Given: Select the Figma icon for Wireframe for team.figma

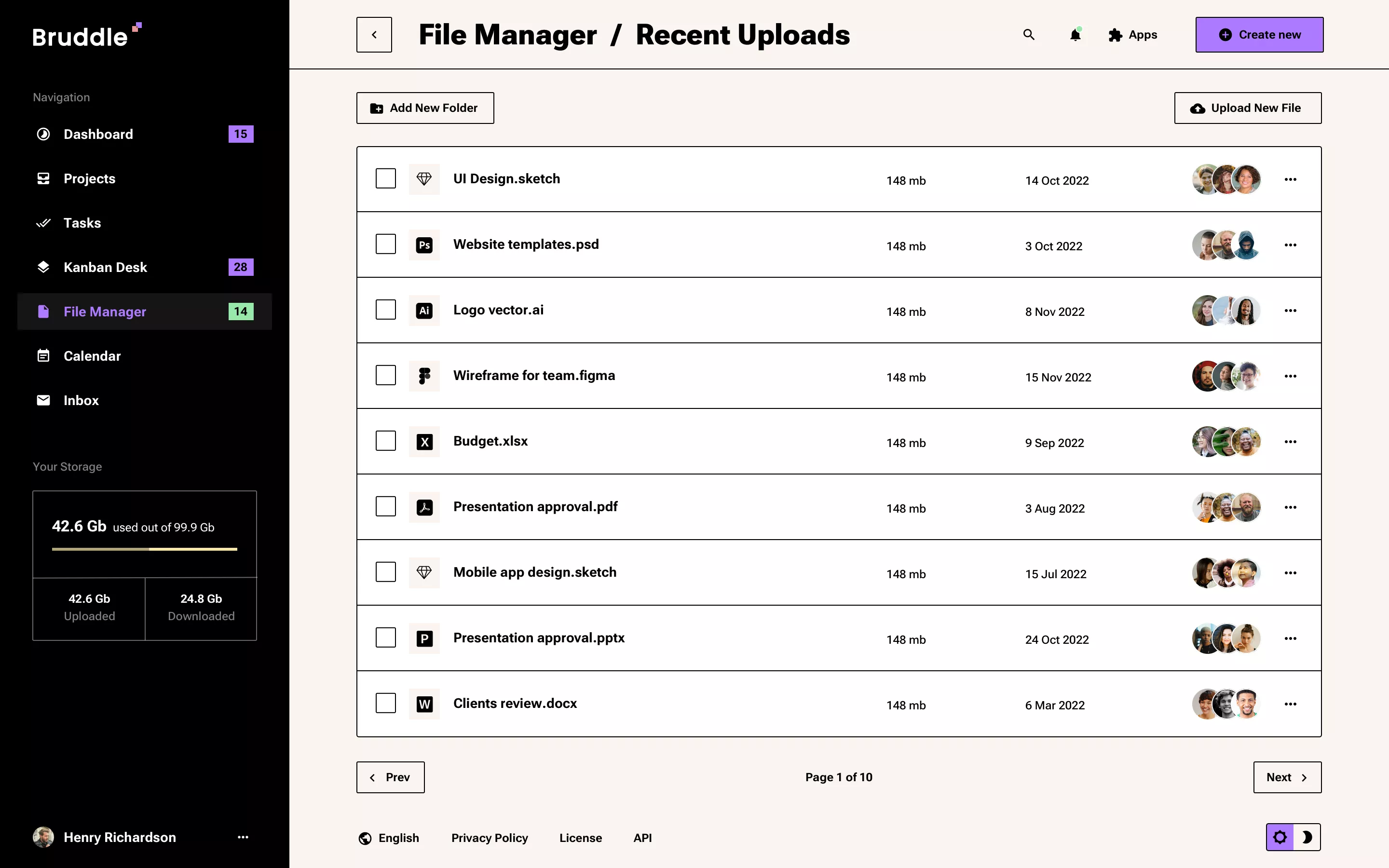Looking at the screenshot, I should point(424,376).
